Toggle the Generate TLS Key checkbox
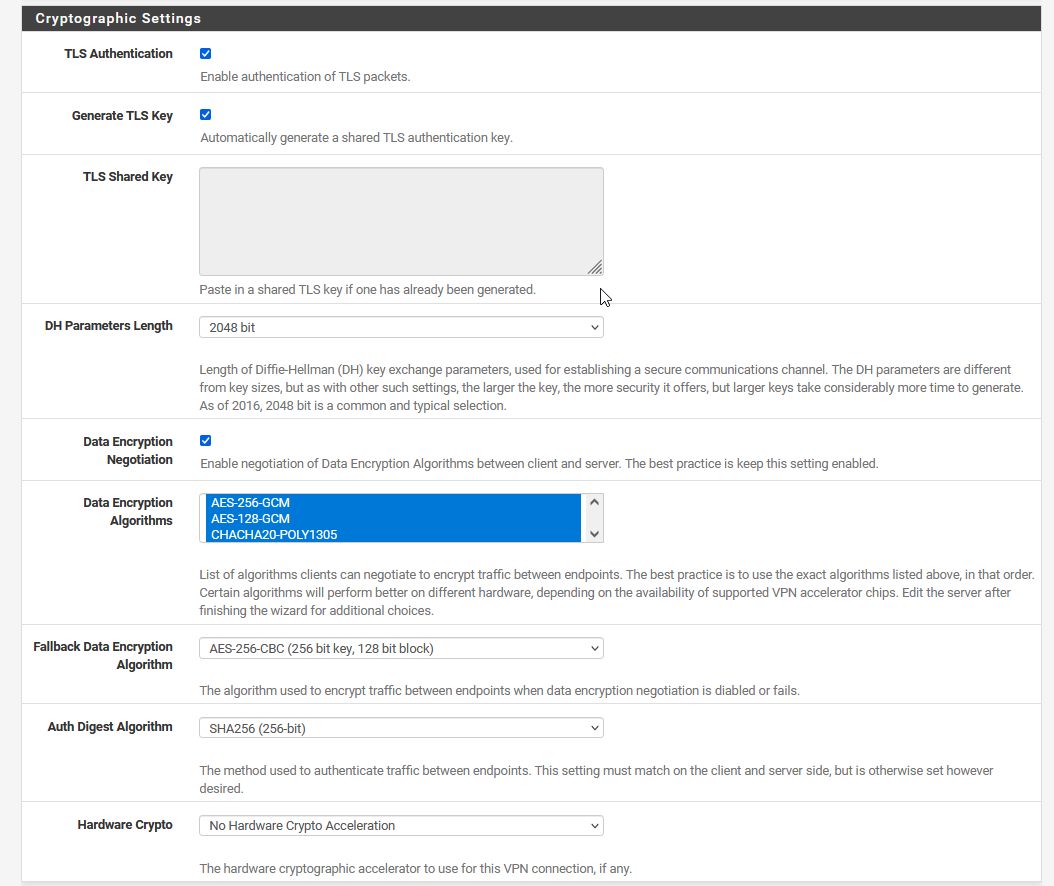The width and height of the screenshot is (1054, 886). pos(206,115)
